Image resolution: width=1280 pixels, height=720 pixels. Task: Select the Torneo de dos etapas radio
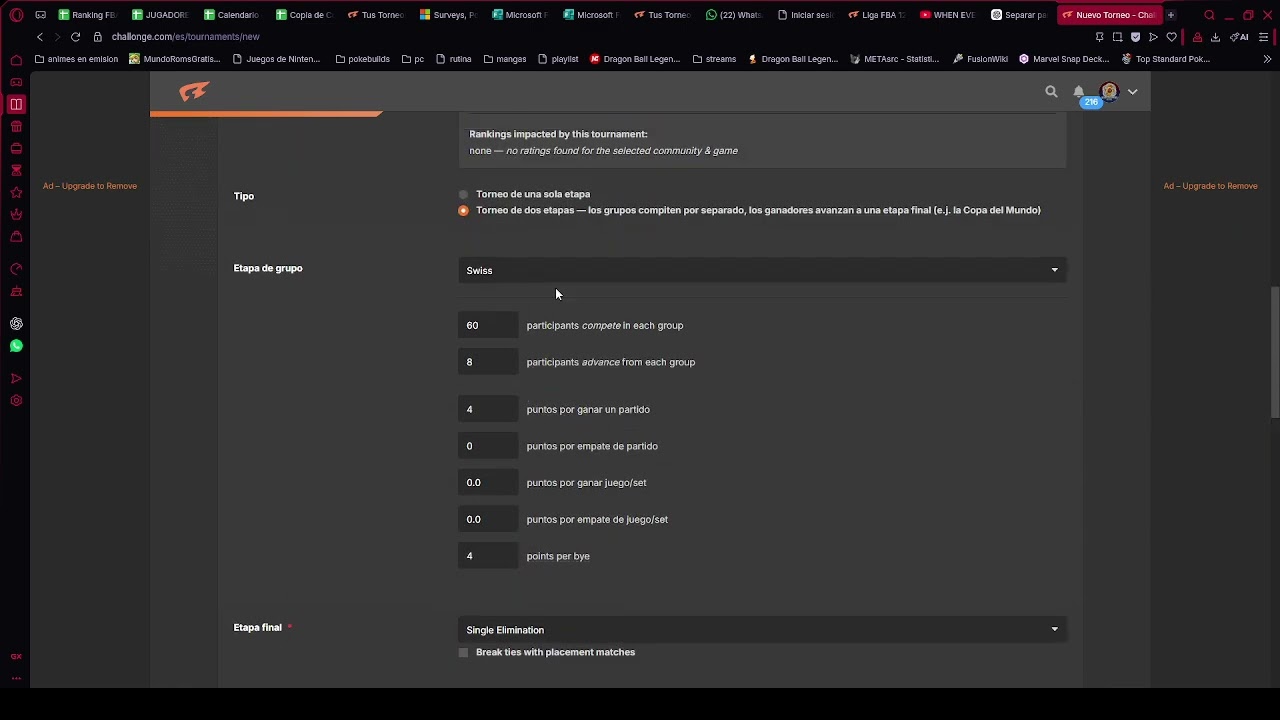(463, 211)
